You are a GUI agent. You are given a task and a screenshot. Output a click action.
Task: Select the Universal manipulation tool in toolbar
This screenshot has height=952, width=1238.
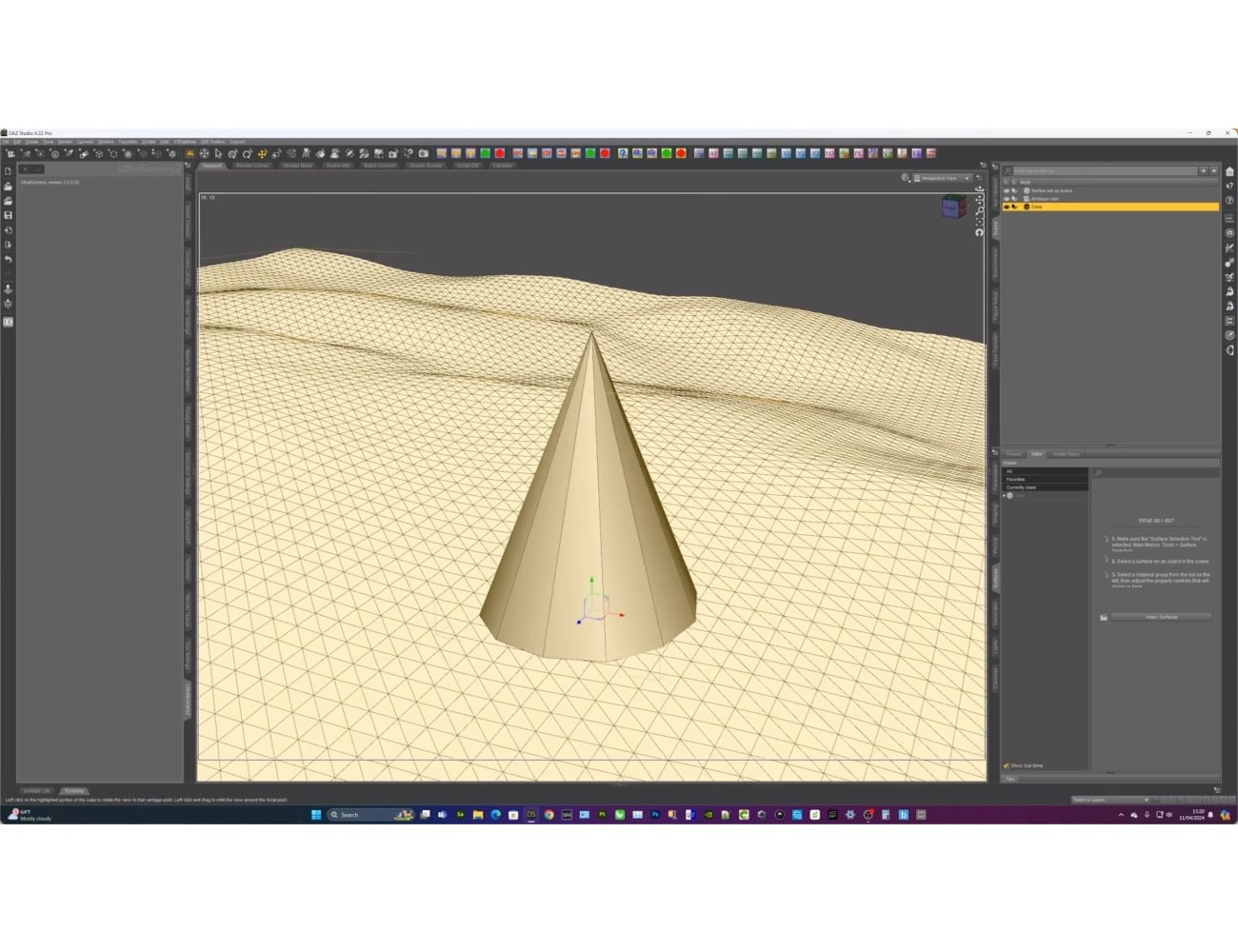(262, 153)
